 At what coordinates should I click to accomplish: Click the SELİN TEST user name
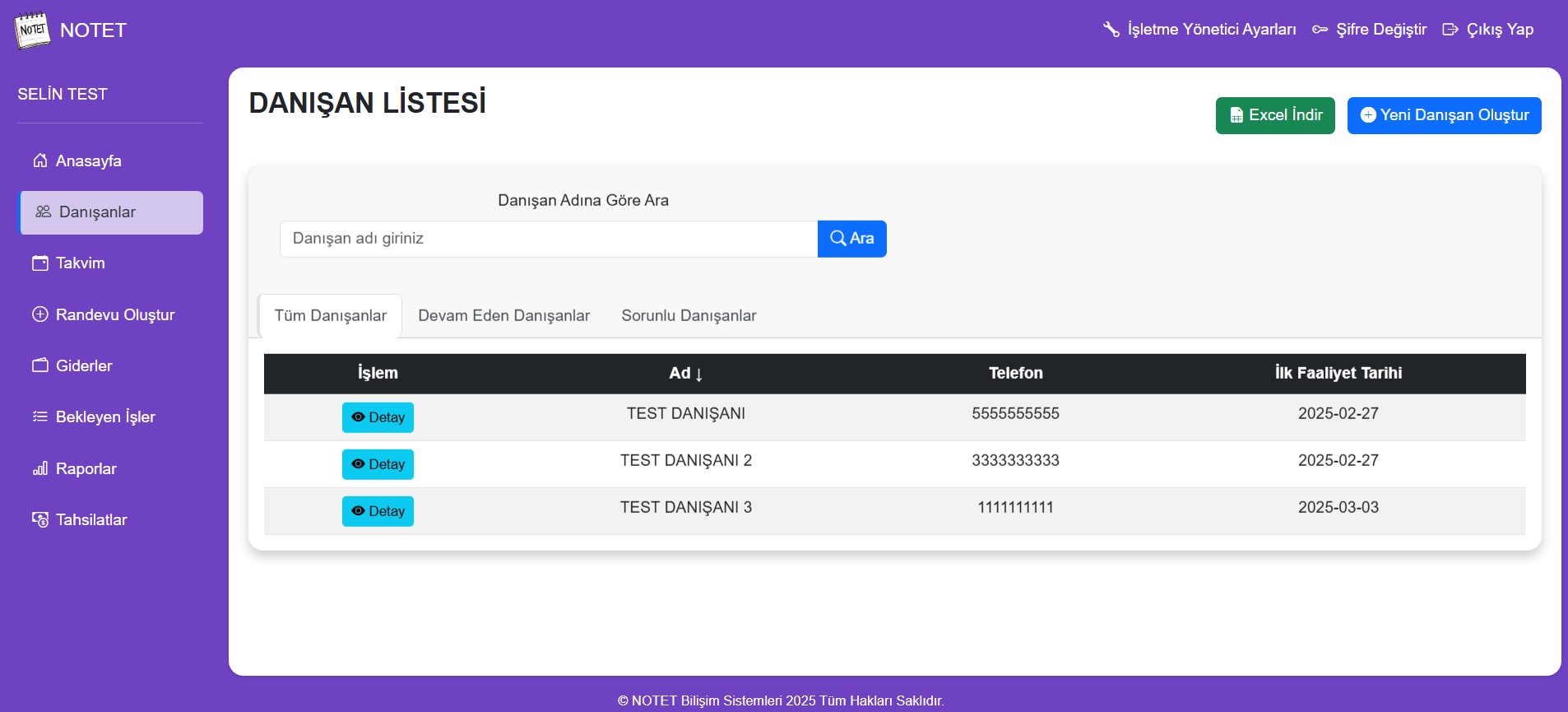[63, 94]
